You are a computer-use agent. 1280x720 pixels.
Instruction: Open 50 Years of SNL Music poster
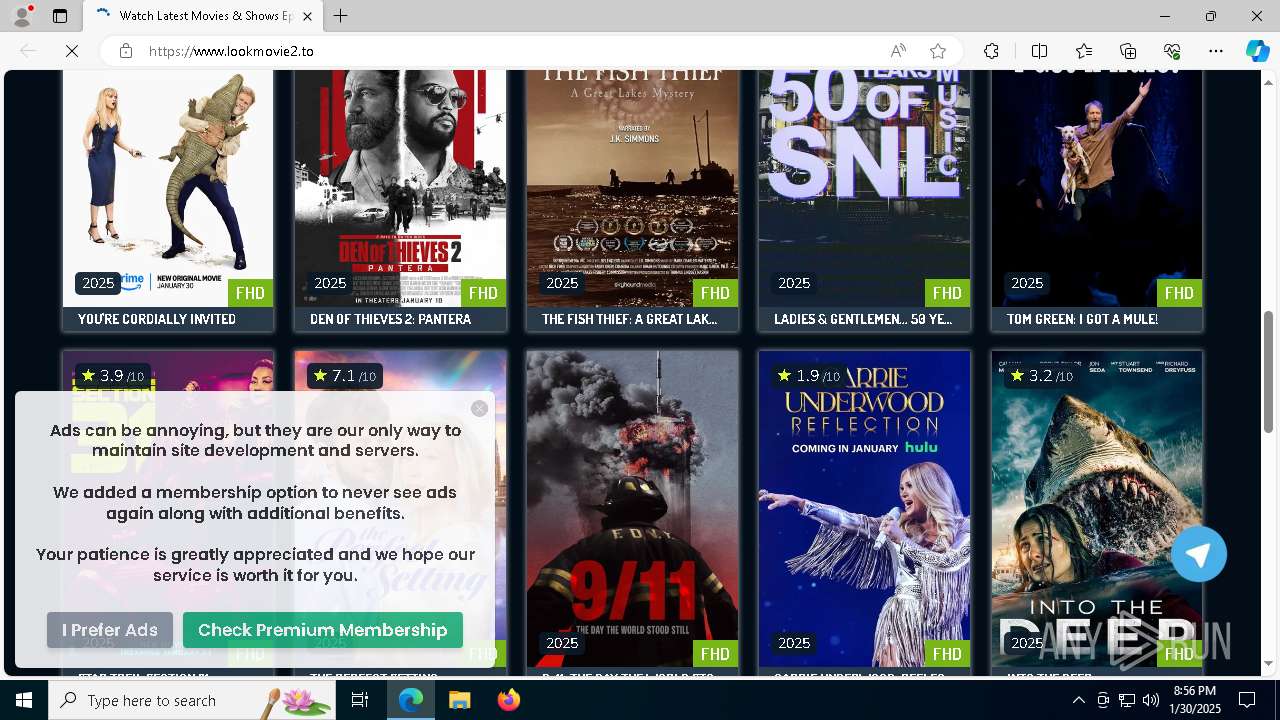point(864,188)
